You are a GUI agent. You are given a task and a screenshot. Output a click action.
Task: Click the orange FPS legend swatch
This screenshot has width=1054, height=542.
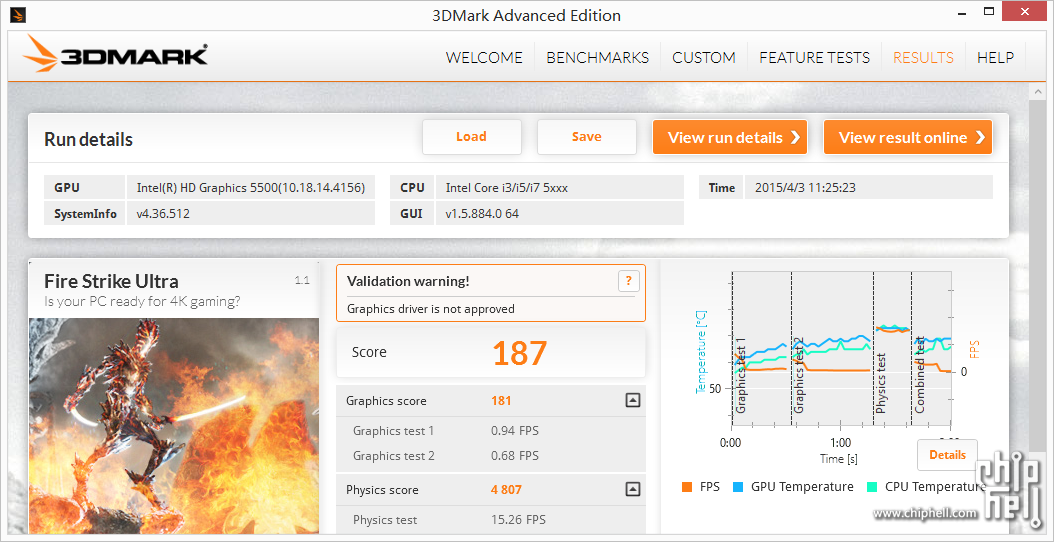tap(686, 487)
